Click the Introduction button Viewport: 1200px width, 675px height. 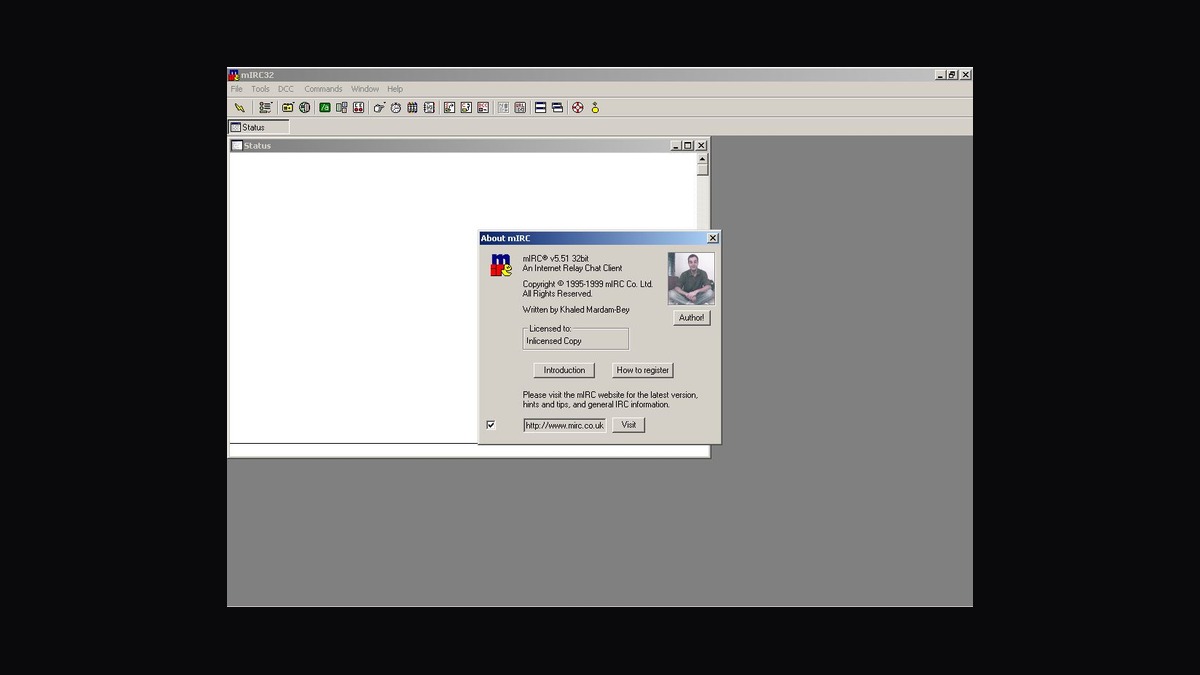[564, 370]
